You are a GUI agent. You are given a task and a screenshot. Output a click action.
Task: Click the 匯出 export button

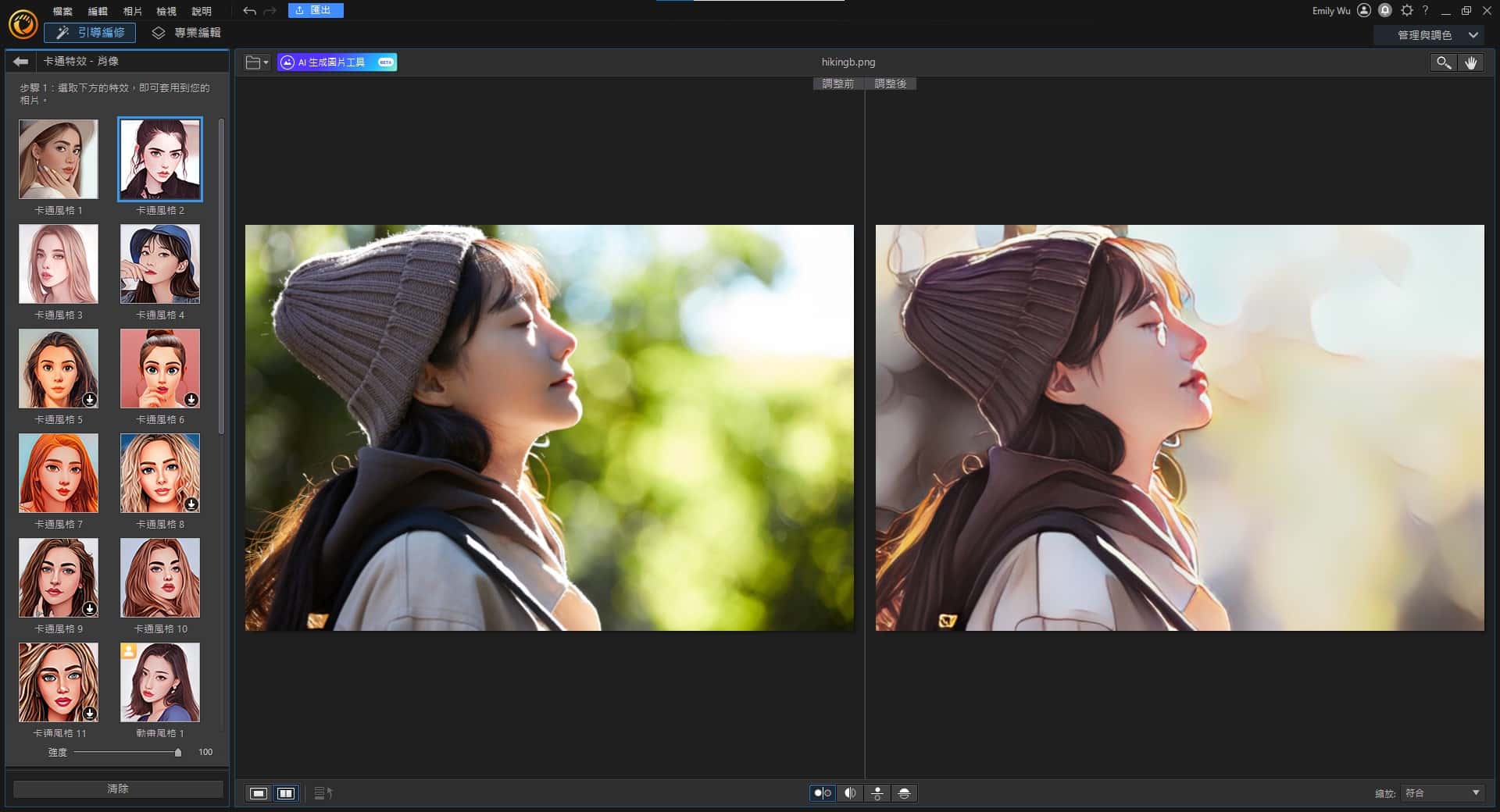315,11
